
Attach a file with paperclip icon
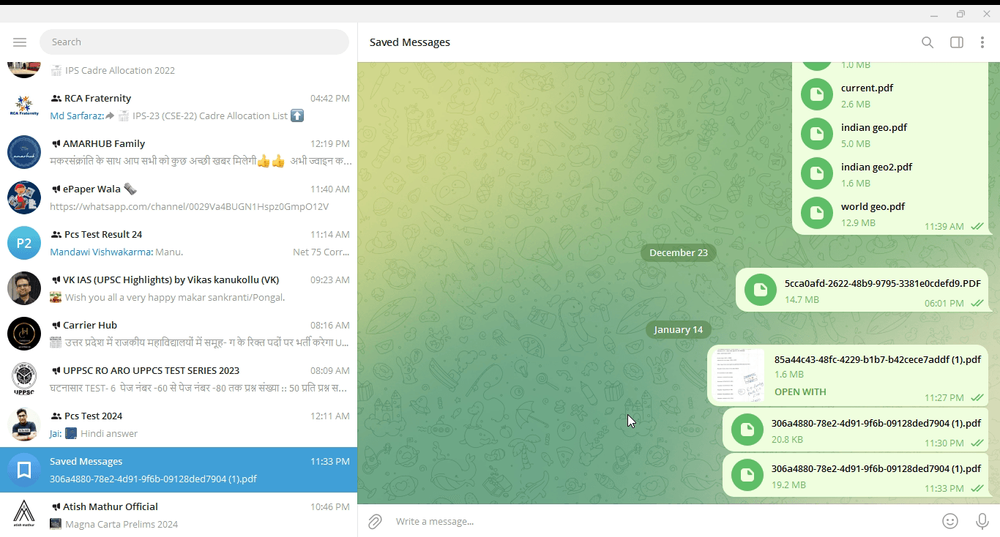tap(375, 522)
